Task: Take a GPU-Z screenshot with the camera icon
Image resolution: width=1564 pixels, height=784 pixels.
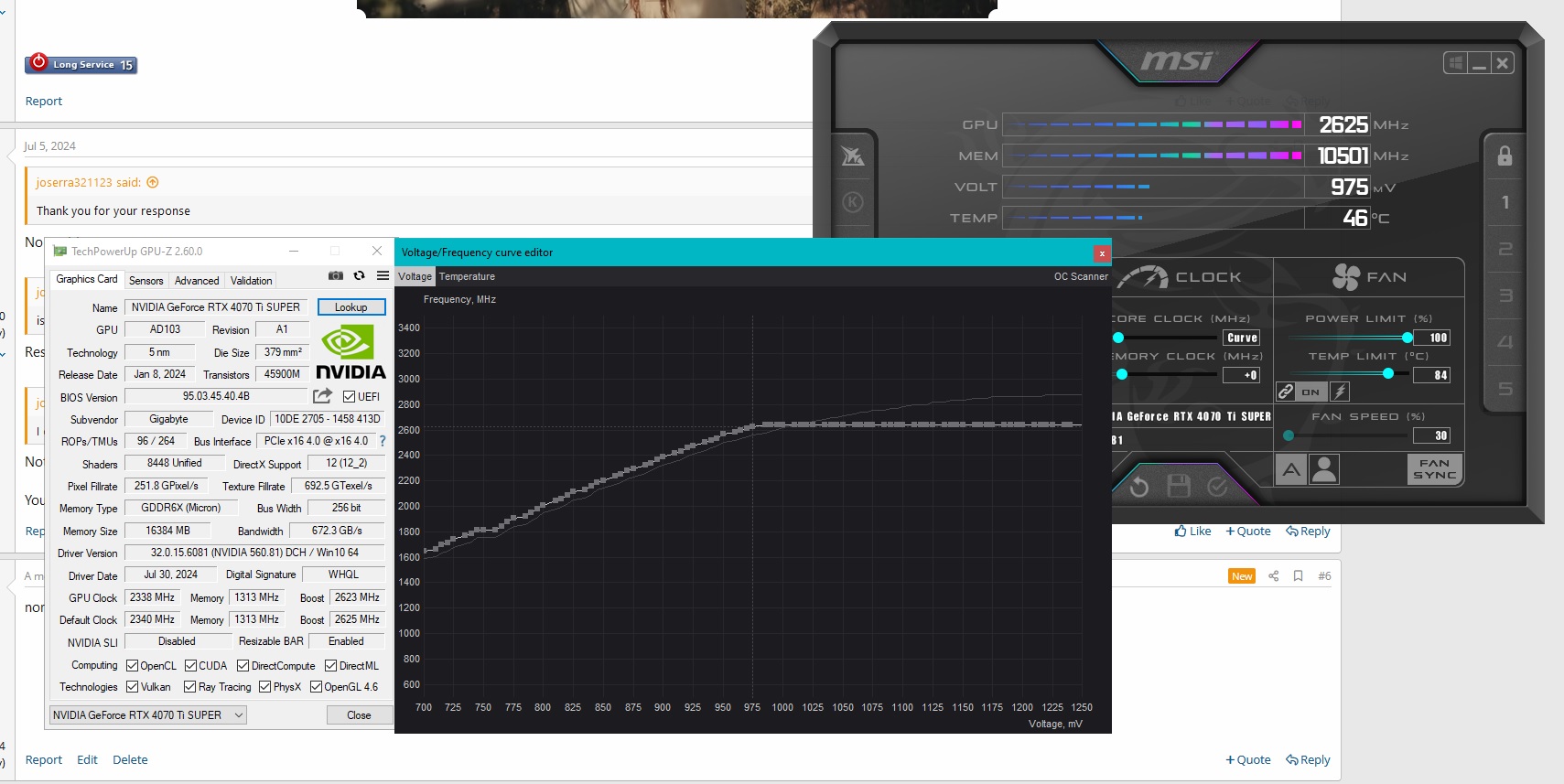Action: [x=336, y=275]
